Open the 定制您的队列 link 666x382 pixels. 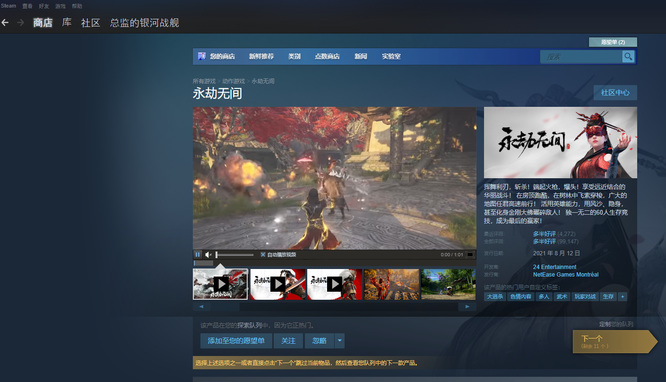click(615, 324)
